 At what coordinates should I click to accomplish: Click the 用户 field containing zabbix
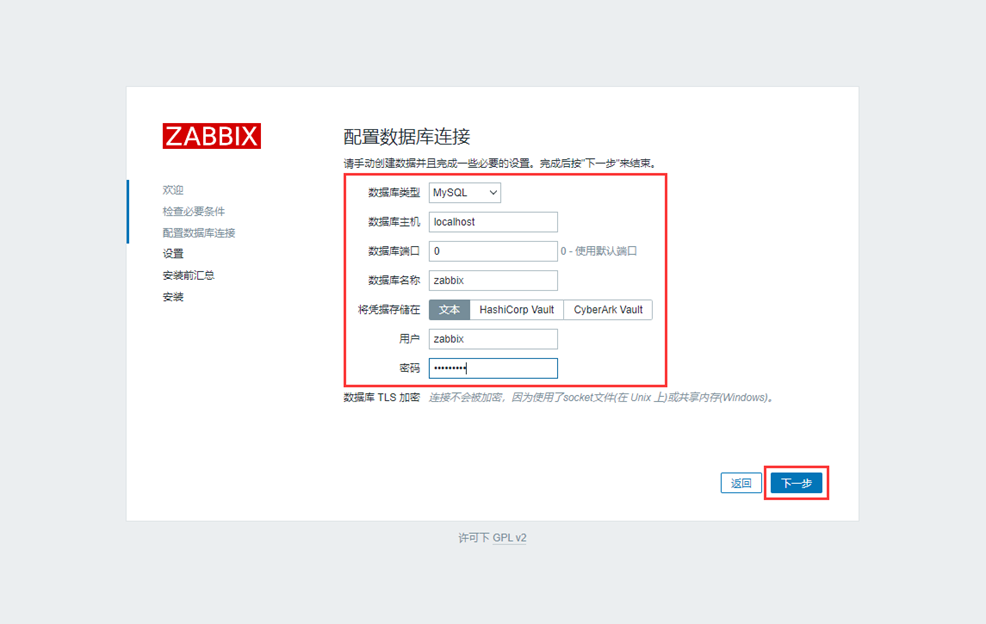(493, 339)
